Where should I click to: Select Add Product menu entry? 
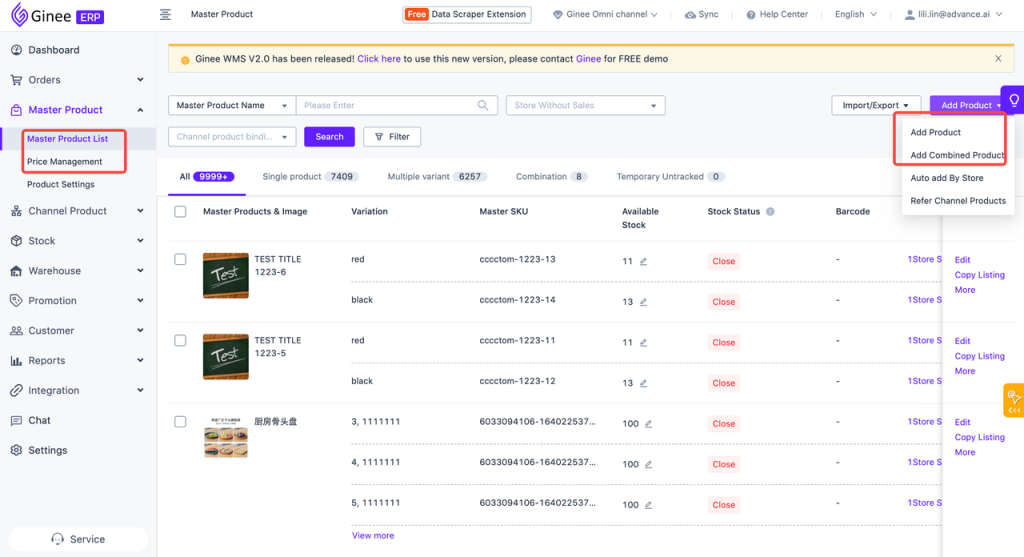[x=935, y=132]
